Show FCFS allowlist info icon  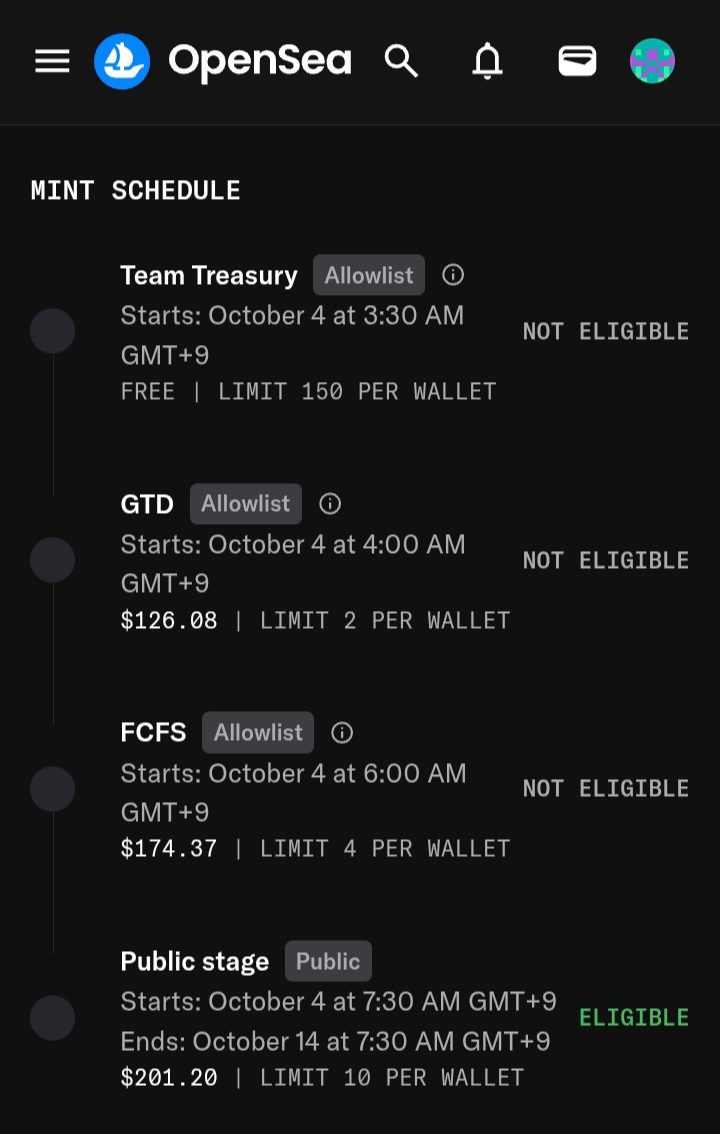pyautogui.click(x=342, y=733)
